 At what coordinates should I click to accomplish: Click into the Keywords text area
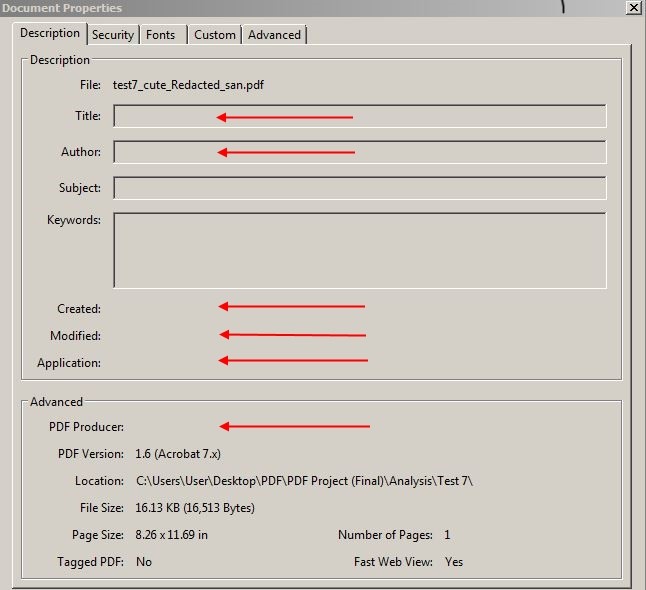(x=360, y=250)
